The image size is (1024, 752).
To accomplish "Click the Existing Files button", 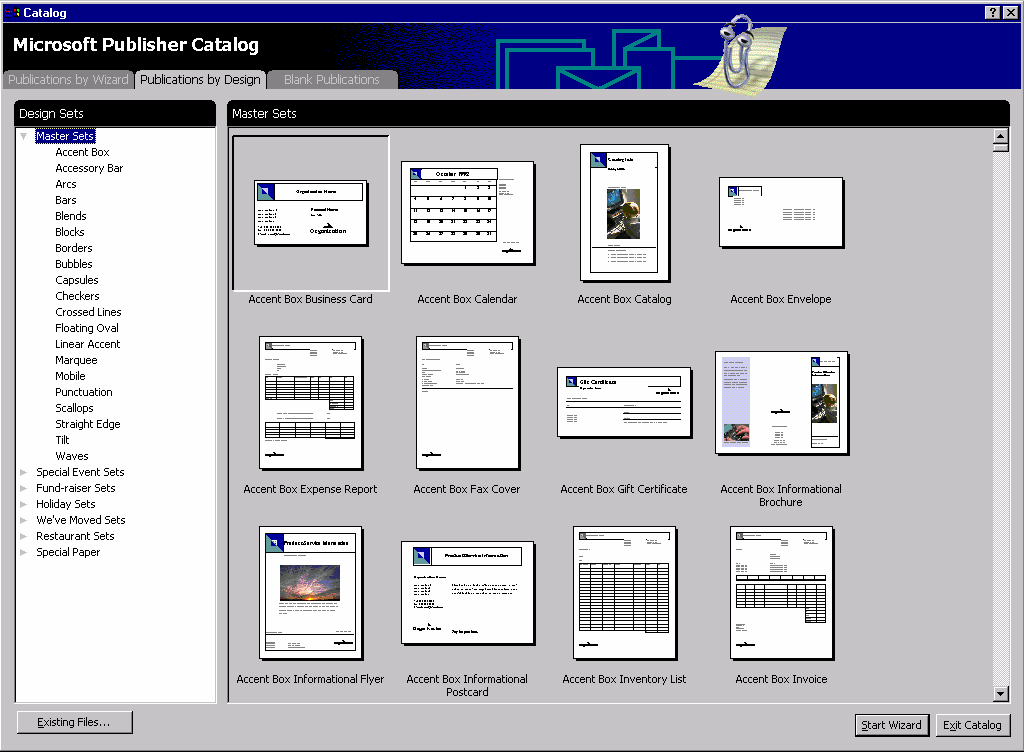I will [74, 722].
